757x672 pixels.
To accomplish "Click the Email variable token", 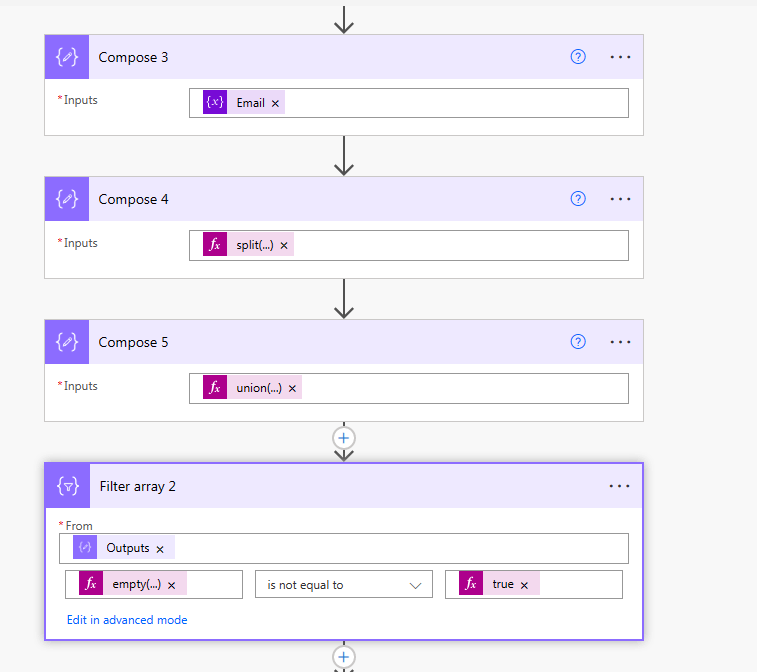I will tap(243, 103).
